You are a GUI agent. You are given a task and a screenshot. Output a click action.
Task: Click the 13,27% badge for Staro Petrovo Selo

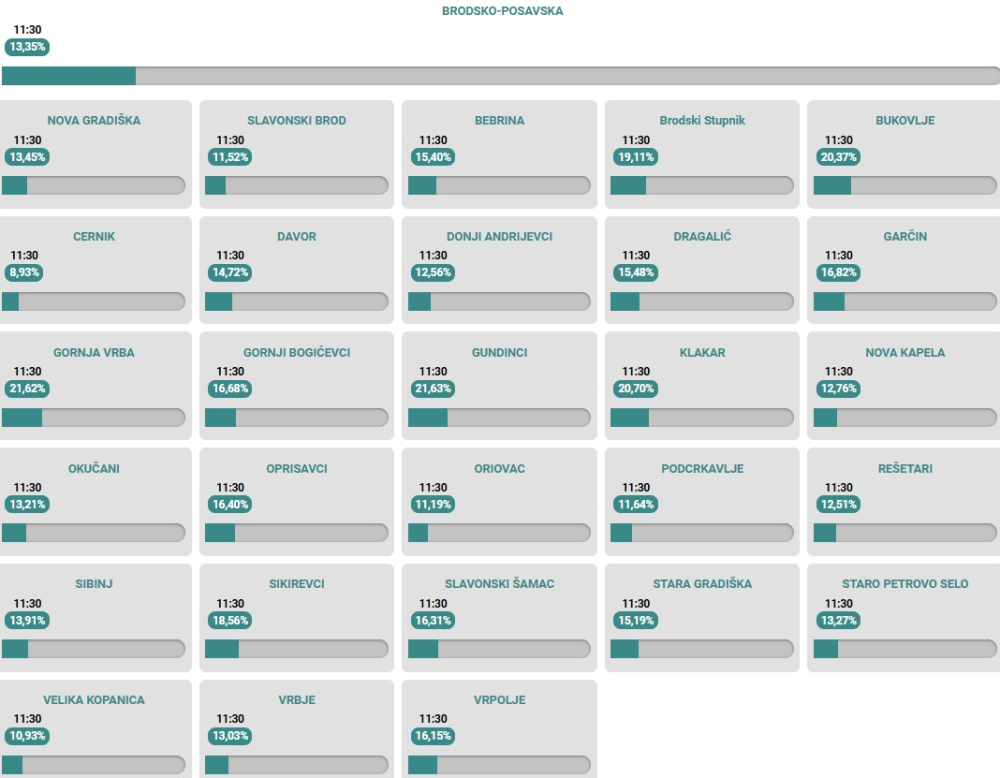tap(839, 620)
